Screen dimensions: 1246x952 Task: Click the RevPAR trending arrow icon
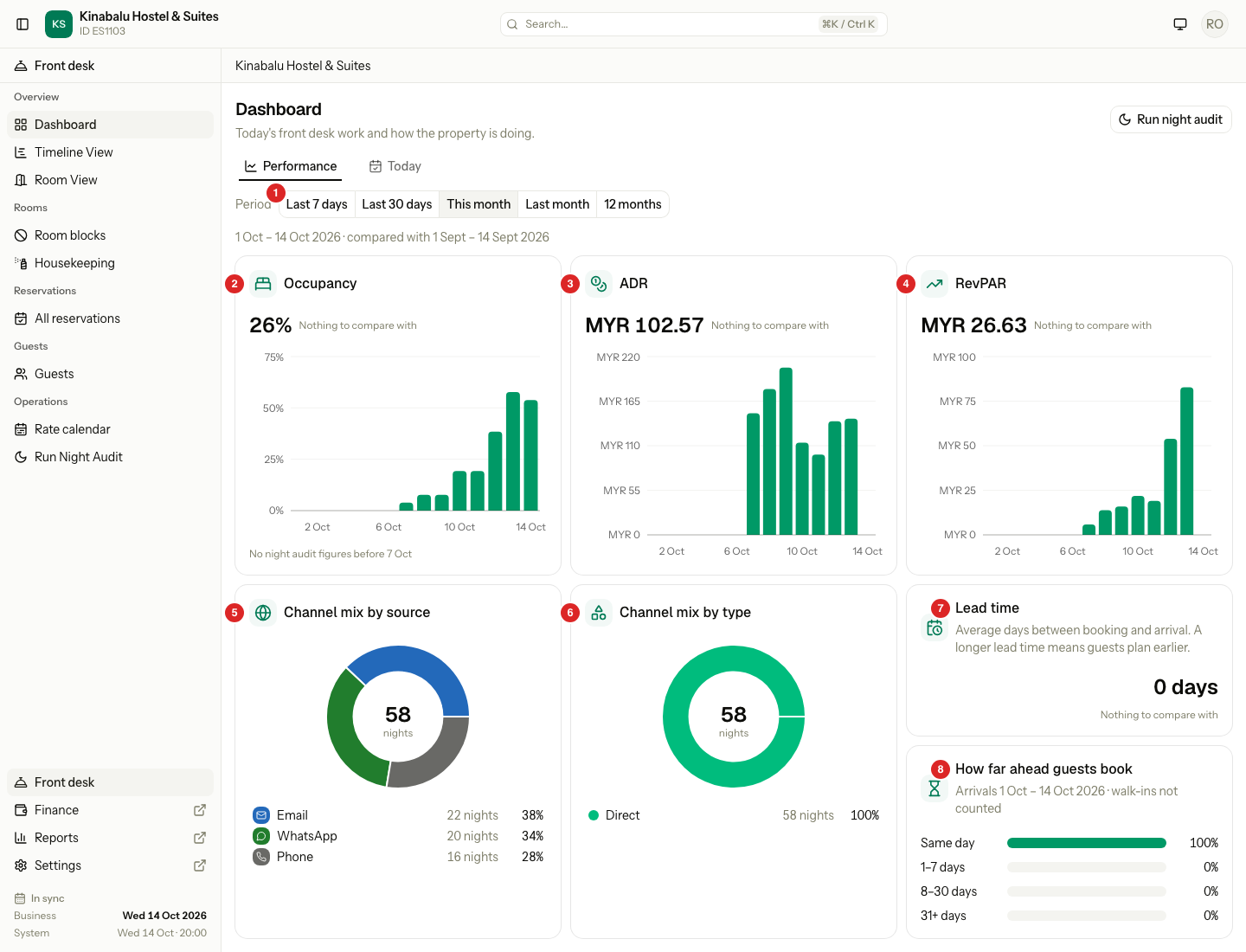click(x=934, y=284)
